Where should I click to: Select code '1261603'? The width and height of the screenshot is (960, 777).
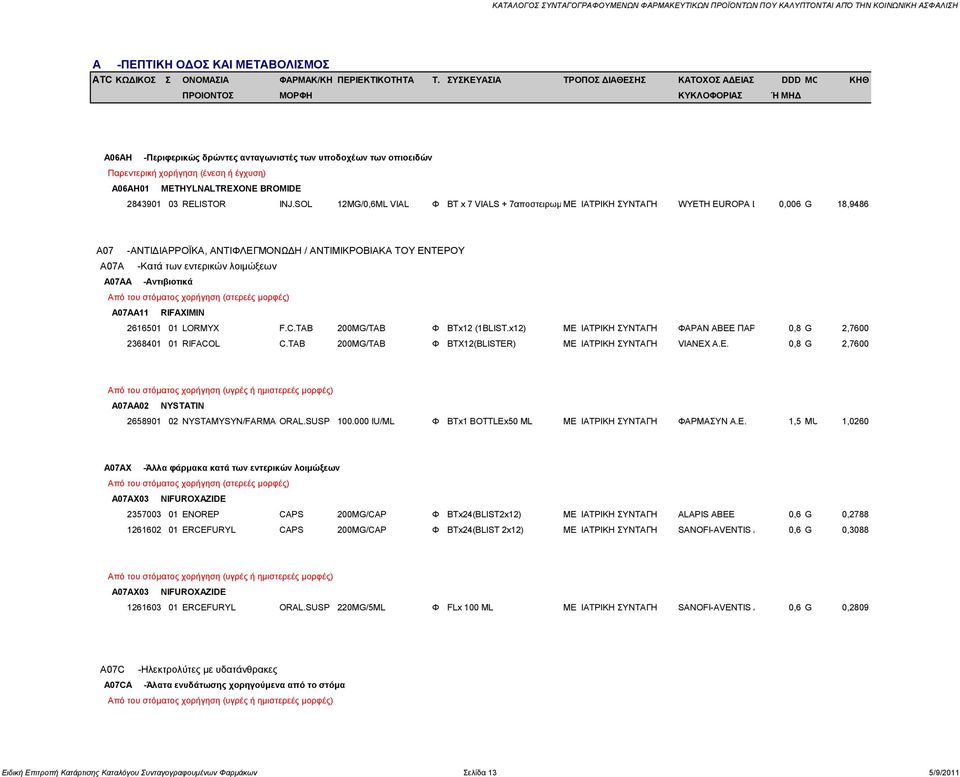pos(144,607)
